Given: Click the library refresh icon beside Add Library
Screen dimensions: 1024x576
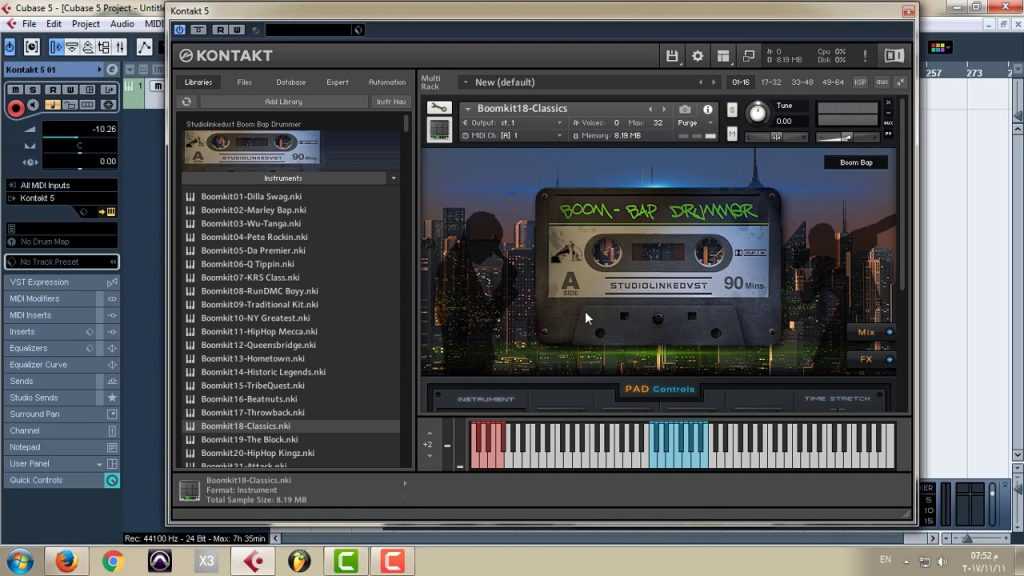Looking at the screenshot, I should 187,102.
